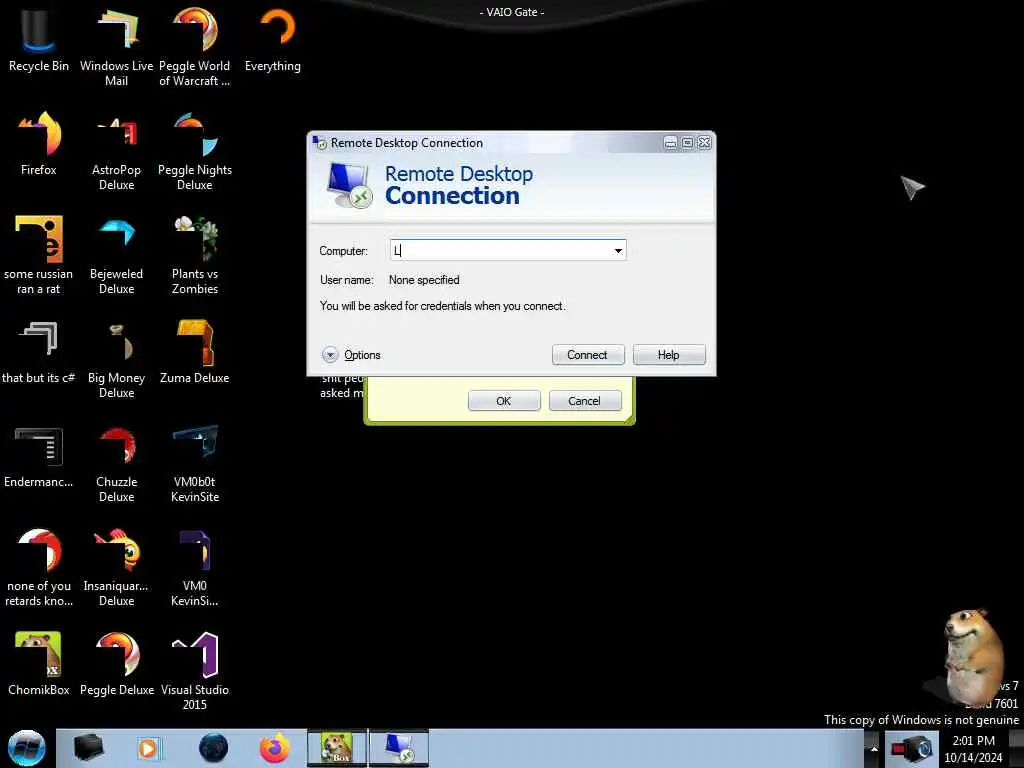This screenshot has width=1024, height=768.
Task: Open the camera tray icon
Action: [912, 748]
